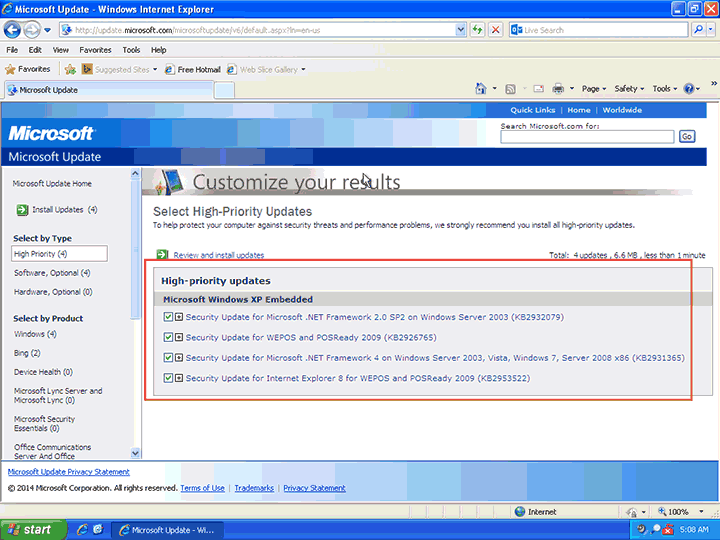Screen dimensions: 720x540
Task: Expand details for KB2931365 update
Action: point(179,358)
